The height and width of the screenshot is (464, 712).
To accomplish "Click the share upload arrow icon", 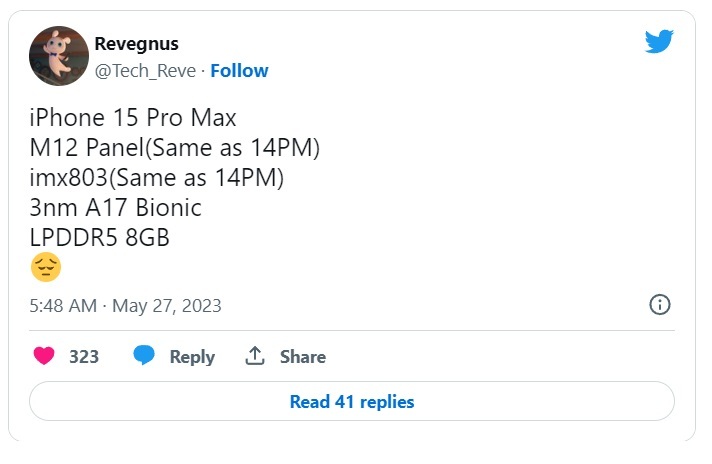I will tap(255, 356).
